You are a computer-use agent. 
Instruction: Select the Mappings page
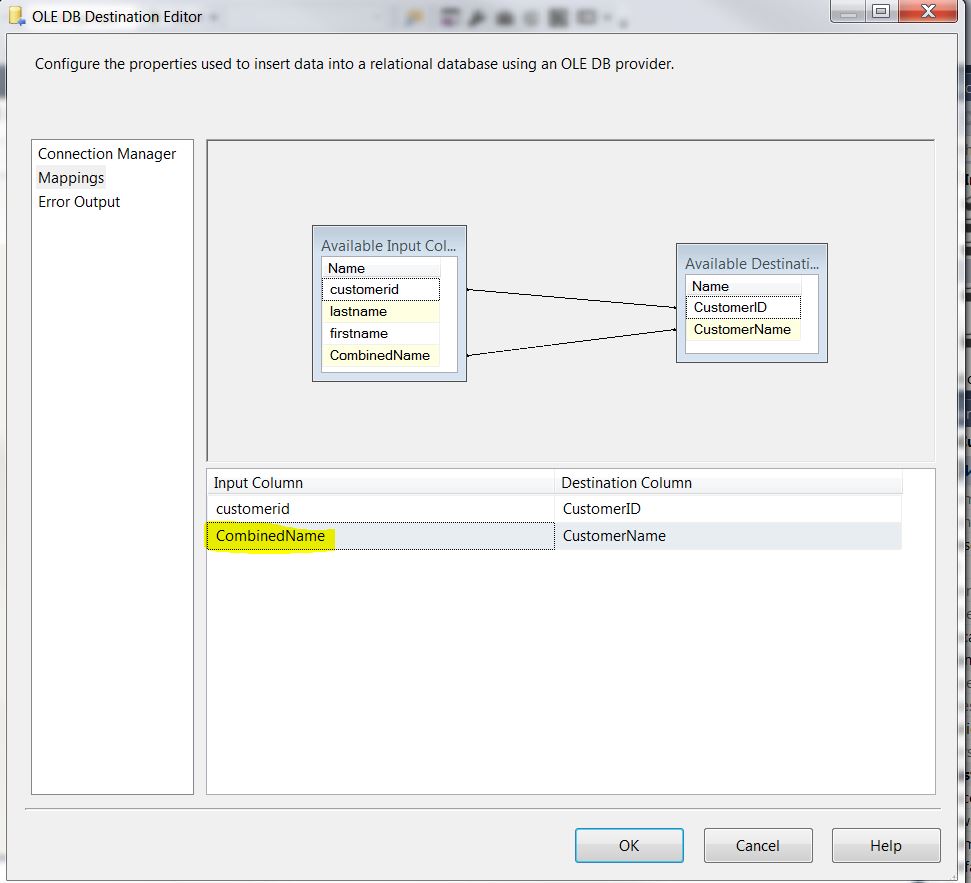coord(70,177)
